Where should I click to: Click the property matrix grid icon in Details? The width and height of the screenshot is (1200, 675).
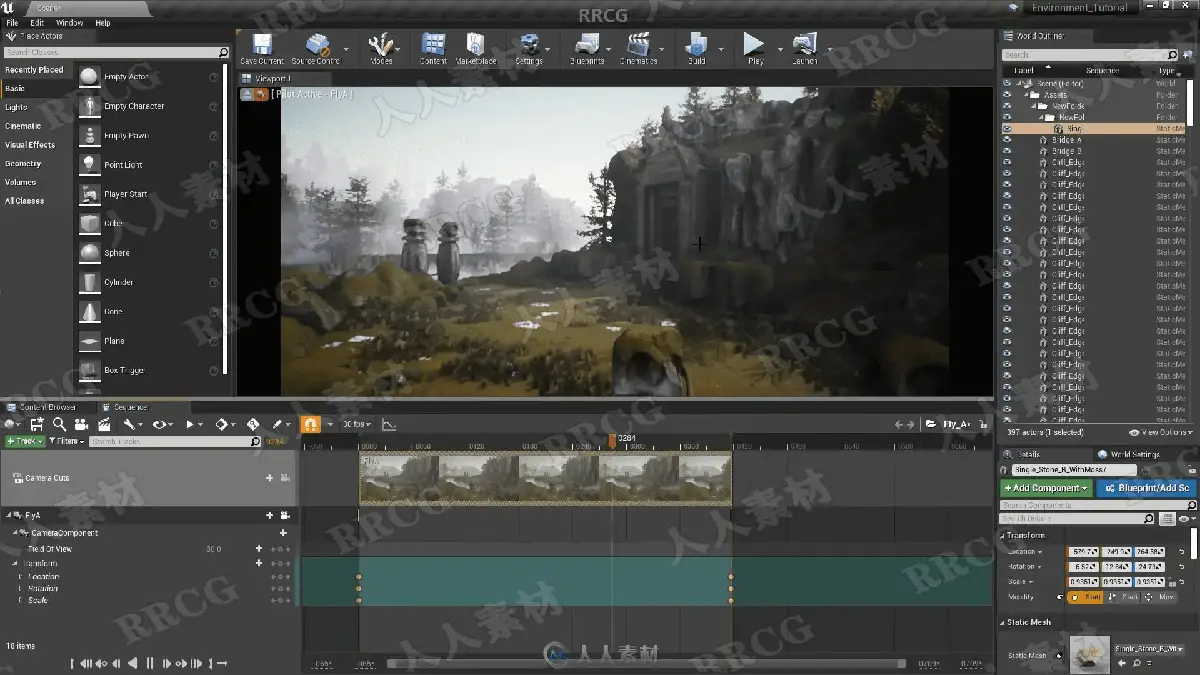[x=1168, y=519]
